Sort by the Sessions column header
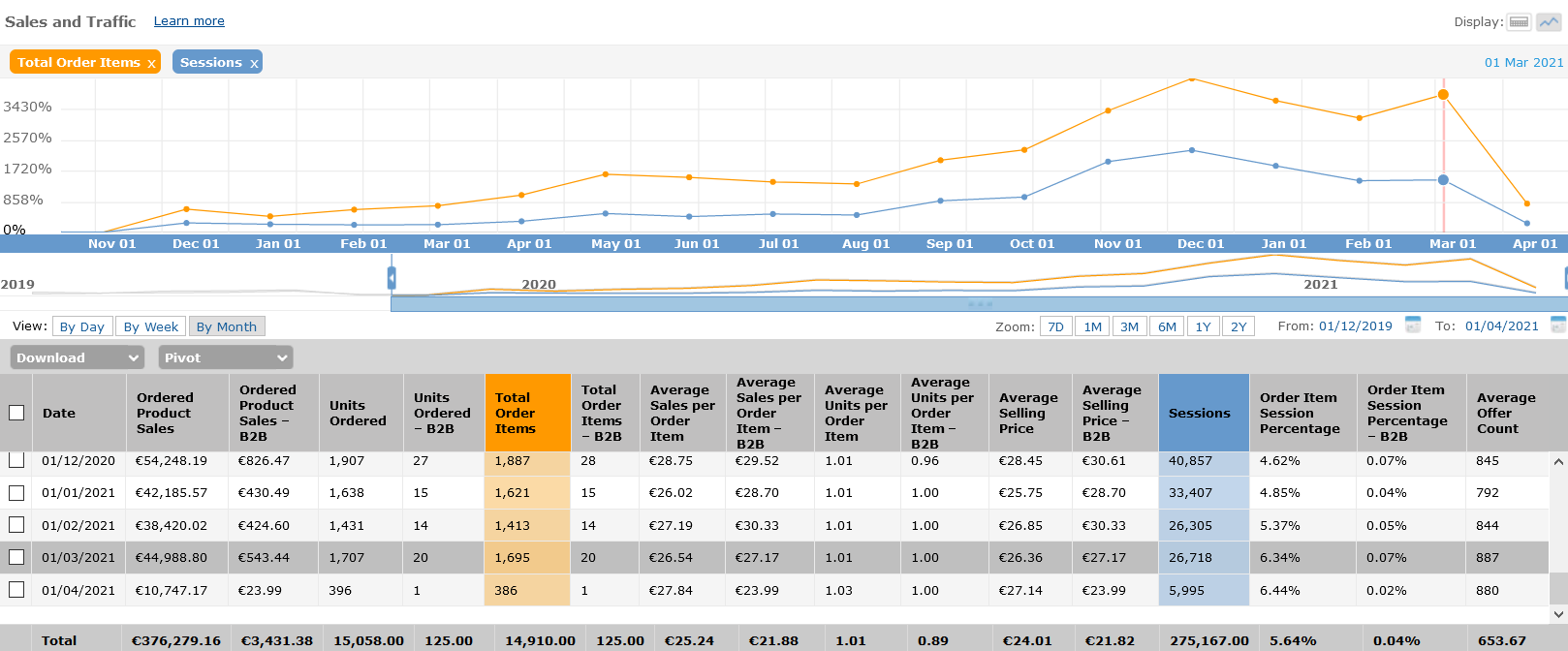This screenshot has height=651, width=1568. [1199, 413]
